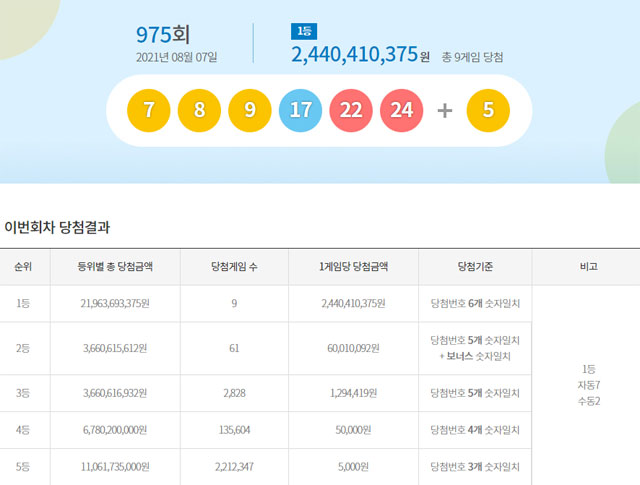Screen dimensions: 640x485
Task: Click the red lottery ball number 22
Action: (351, 110)
